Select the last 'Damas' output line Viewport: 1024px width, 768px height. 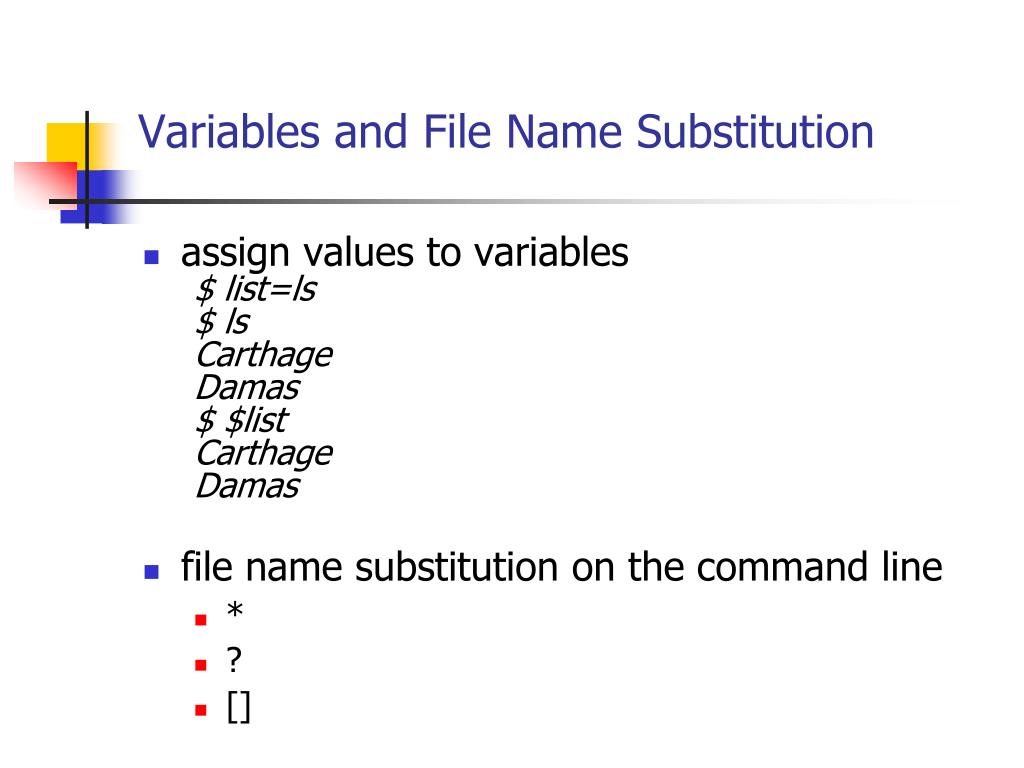[x=247, y=486]
